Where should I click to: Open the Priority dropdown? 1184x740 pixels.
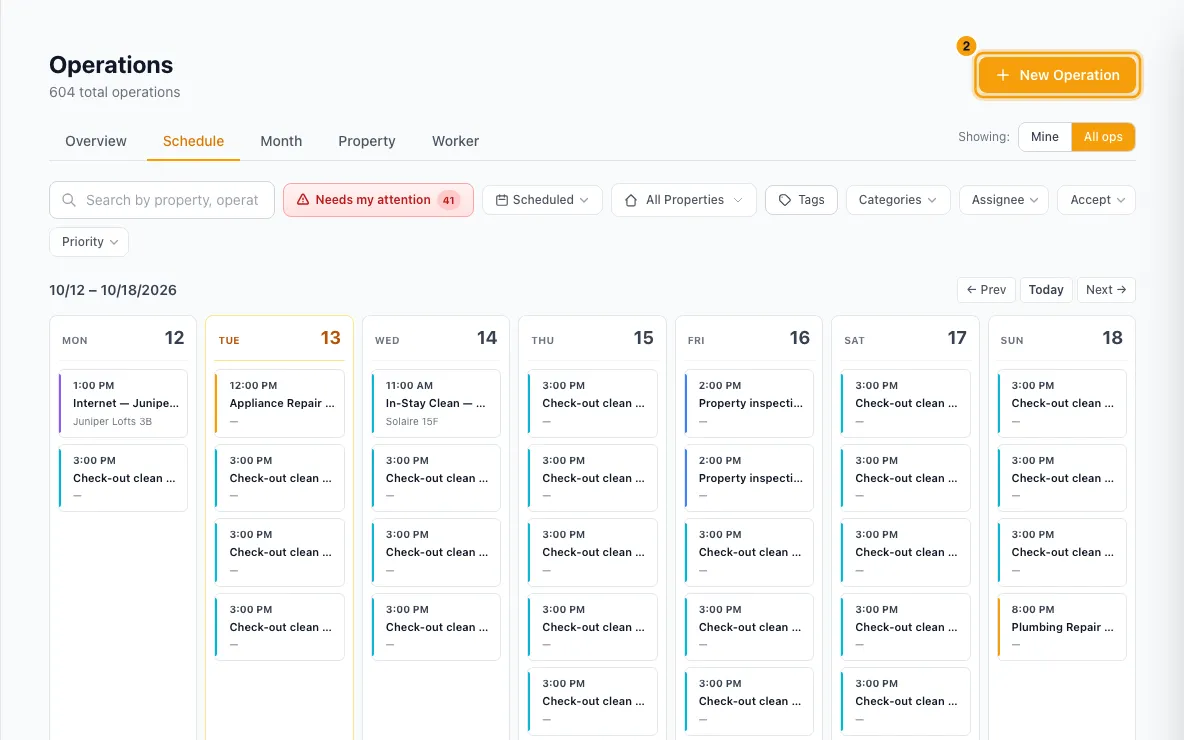[x=89, y=242]
